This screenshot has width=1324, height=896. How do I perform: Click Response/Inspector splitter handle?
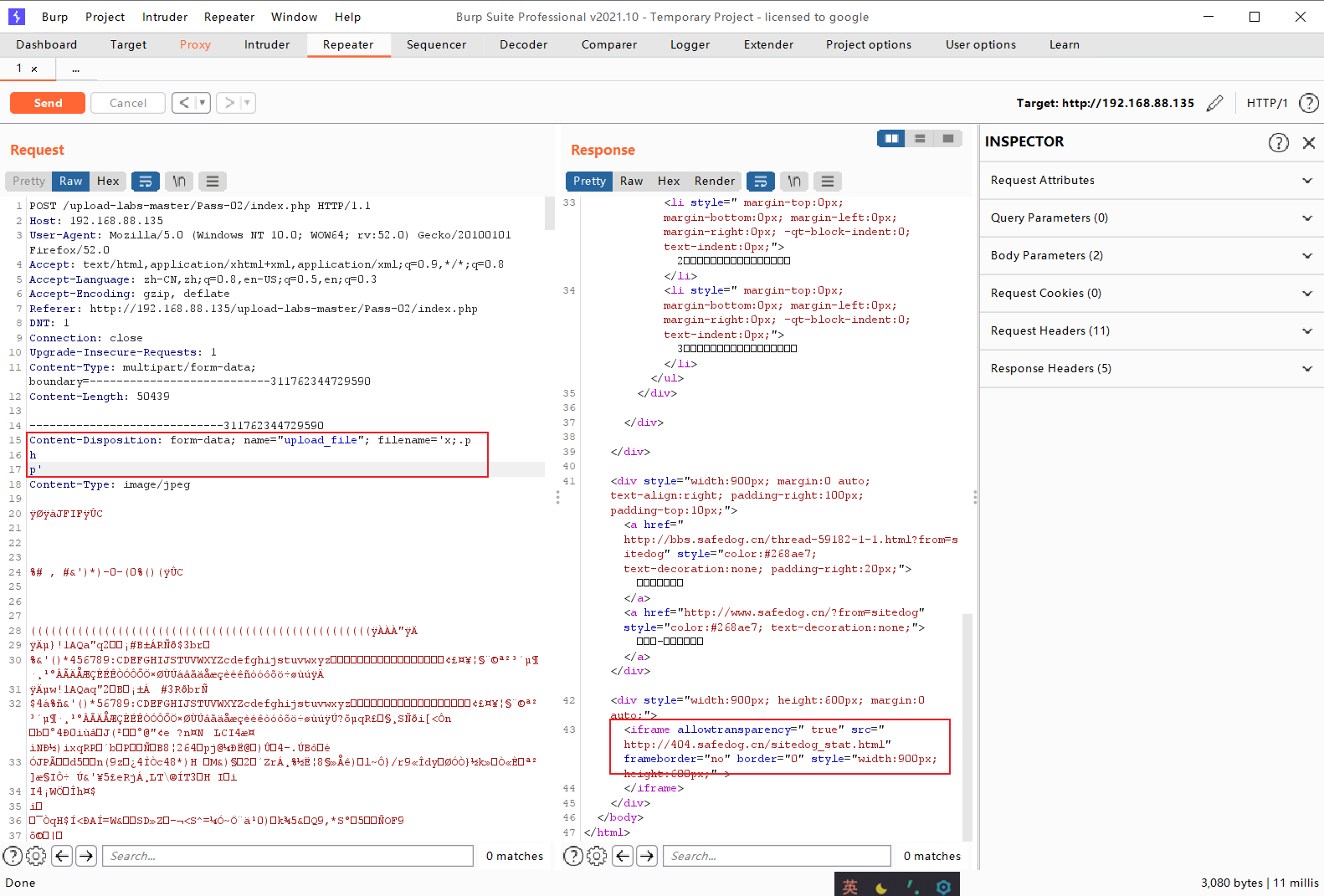(975, 497)
